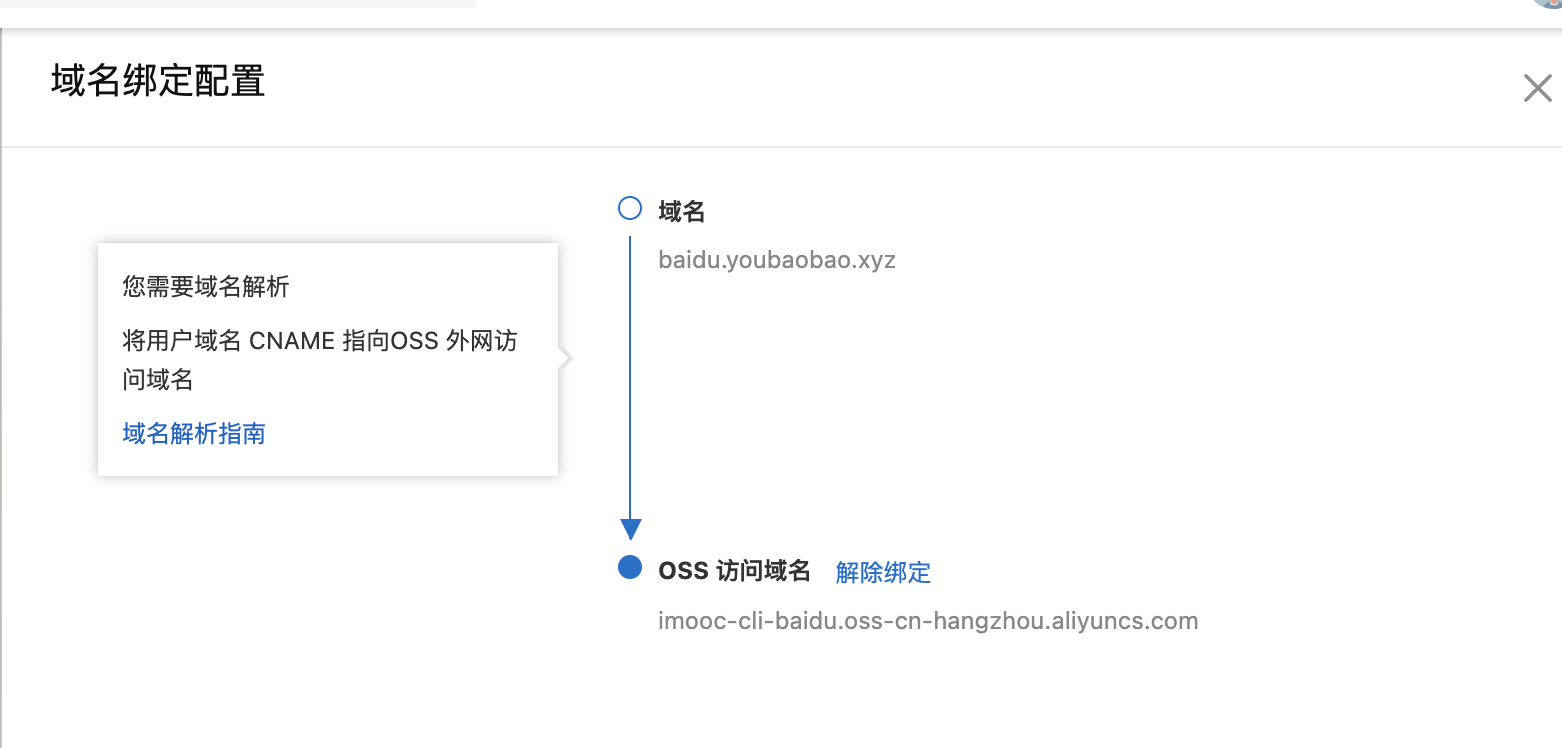This screenshot has width=1562, height=748.
Task: Select the domain text baidu.youbaobao.xyz
Action: coord(777,260)
